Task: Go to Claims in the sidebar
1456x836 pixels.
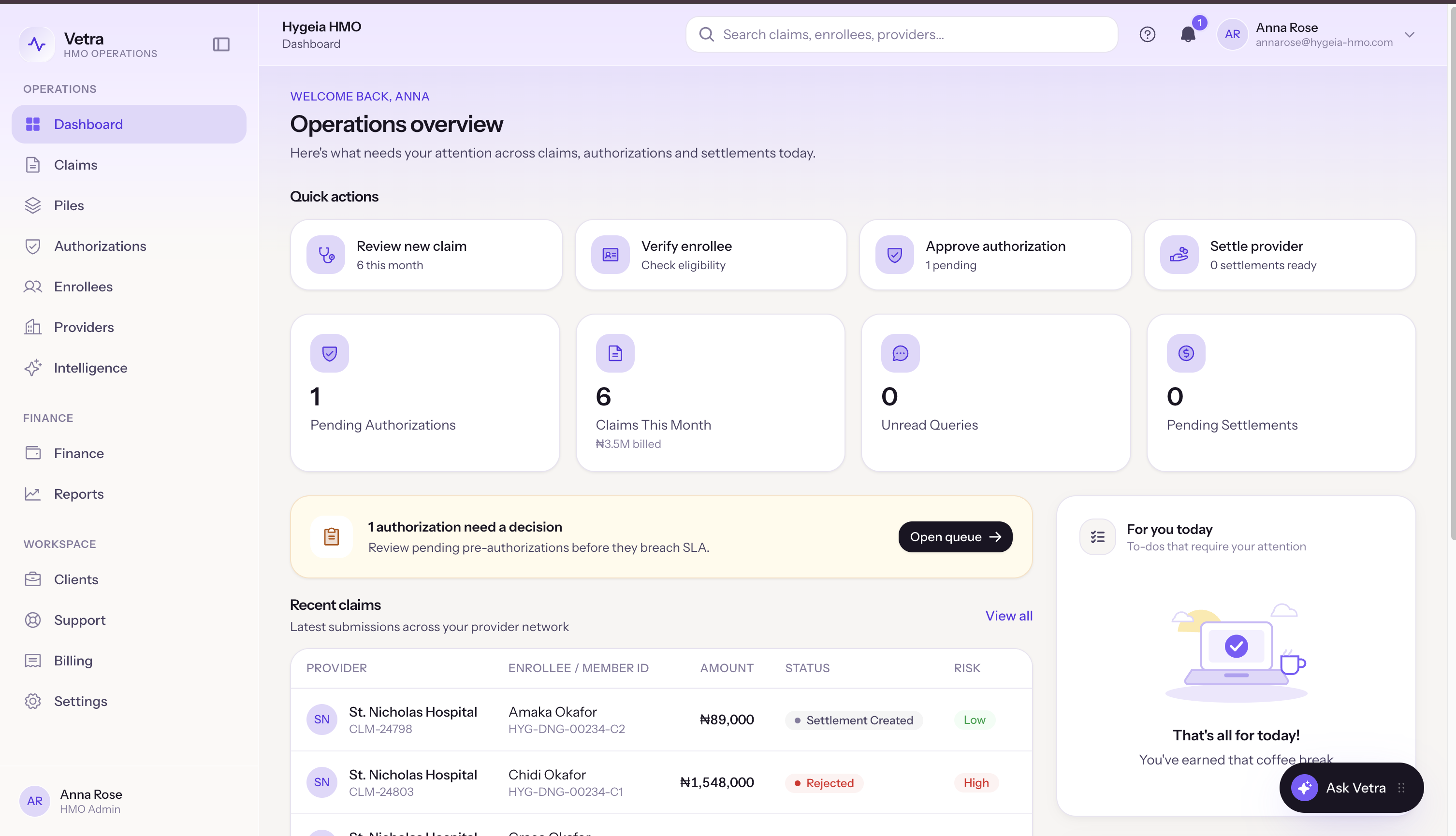Action: tap(129, 165)
